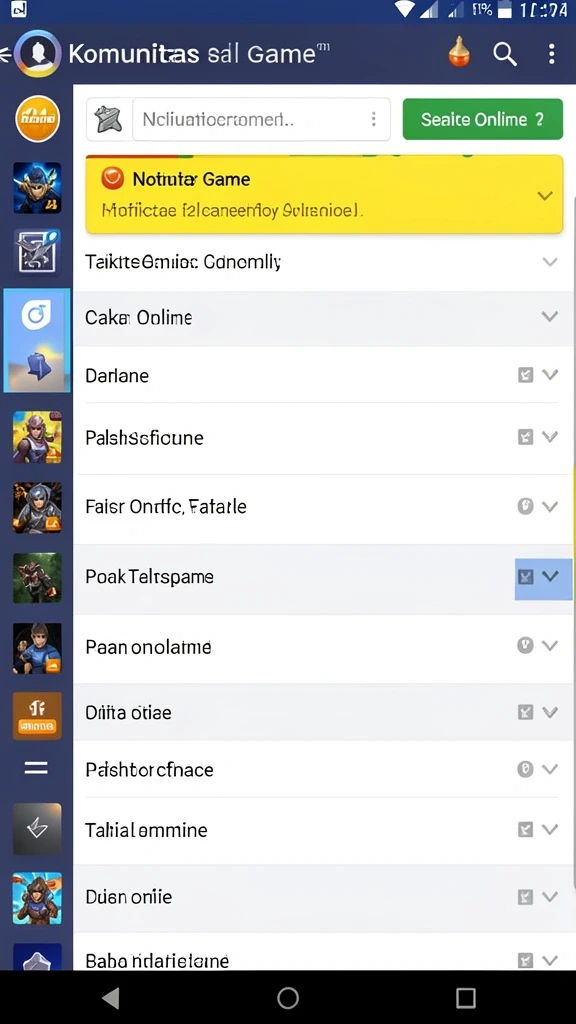The width and height of the screenshot is (576, 1024).
Task: Toggle the checkbox on the Poak Telrspame row
Action: (526, 576)
